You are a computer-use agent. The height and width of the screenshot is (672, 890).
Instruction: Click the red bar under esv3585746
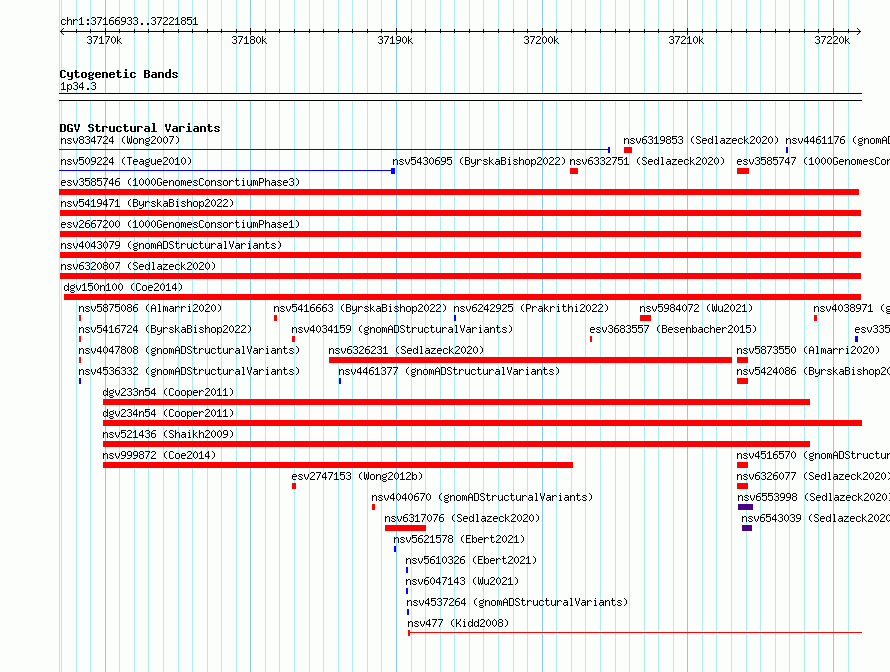pos(459,192)
